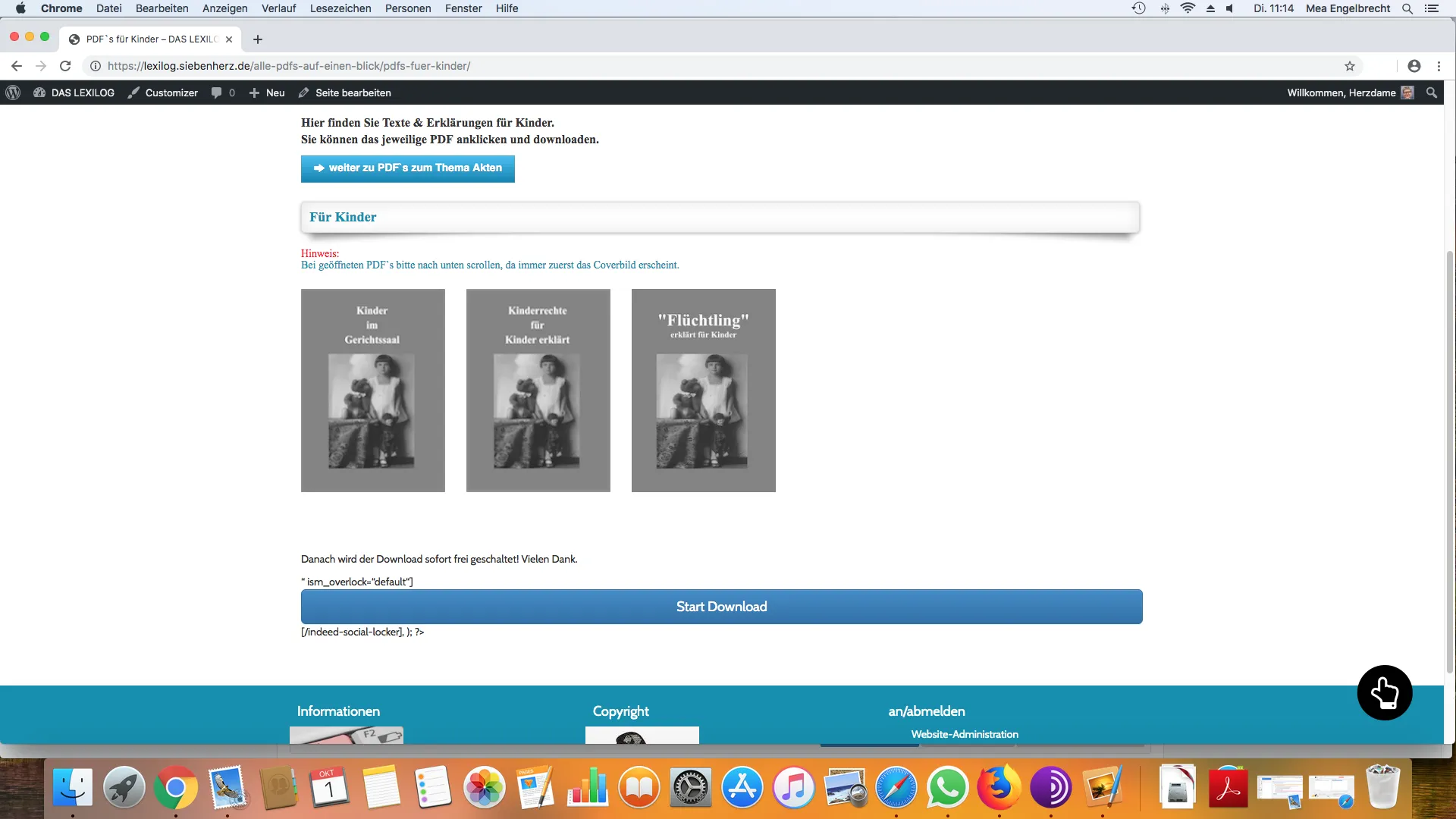Click the browser forward arrow

41,66
